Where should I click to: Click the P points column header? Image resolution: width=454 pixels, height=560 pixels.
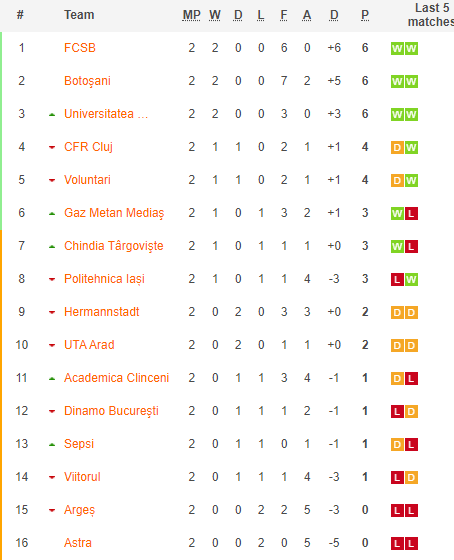click(x=365, y=15)
